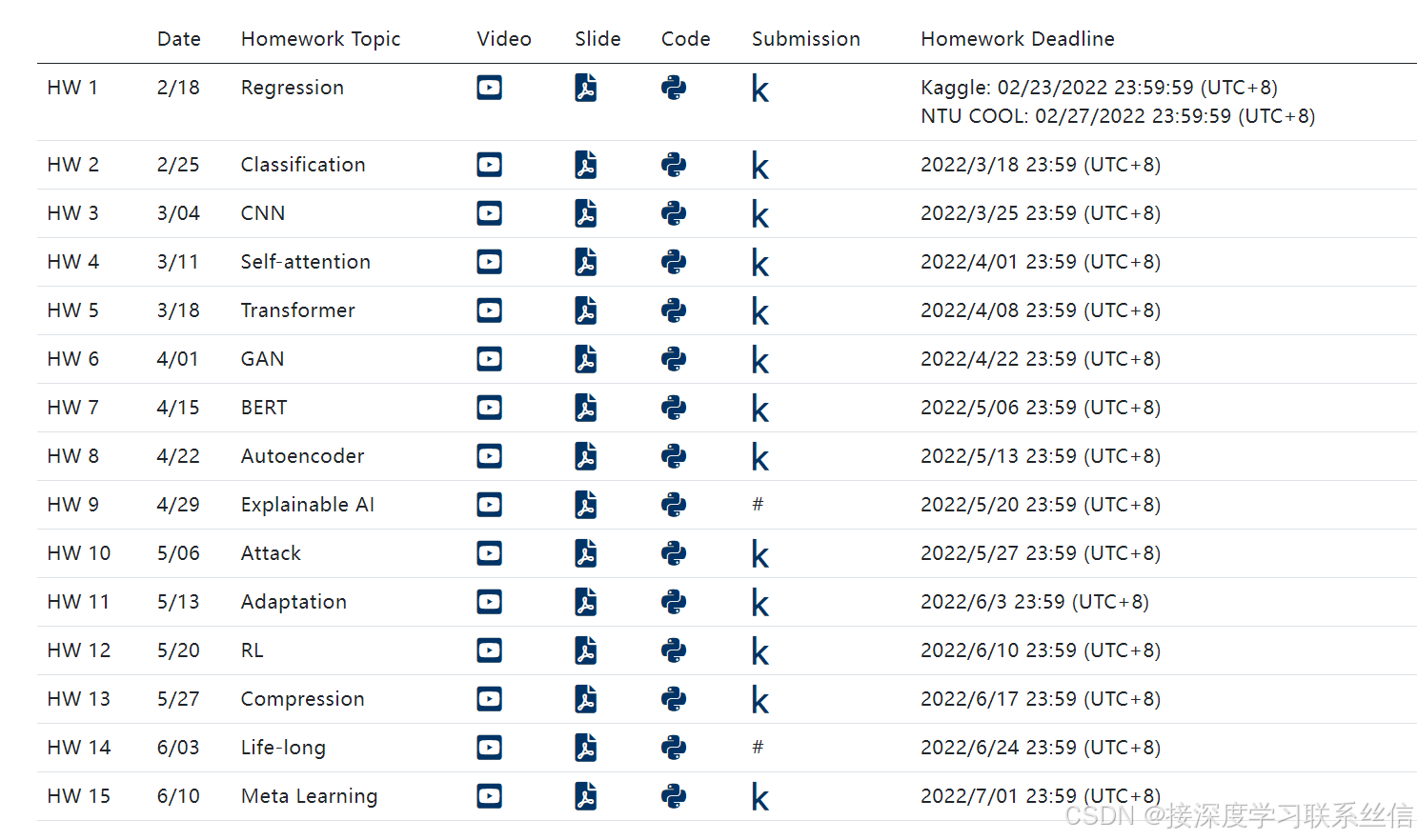Open the HW 10 Attack Python code icon

[674, 553]
